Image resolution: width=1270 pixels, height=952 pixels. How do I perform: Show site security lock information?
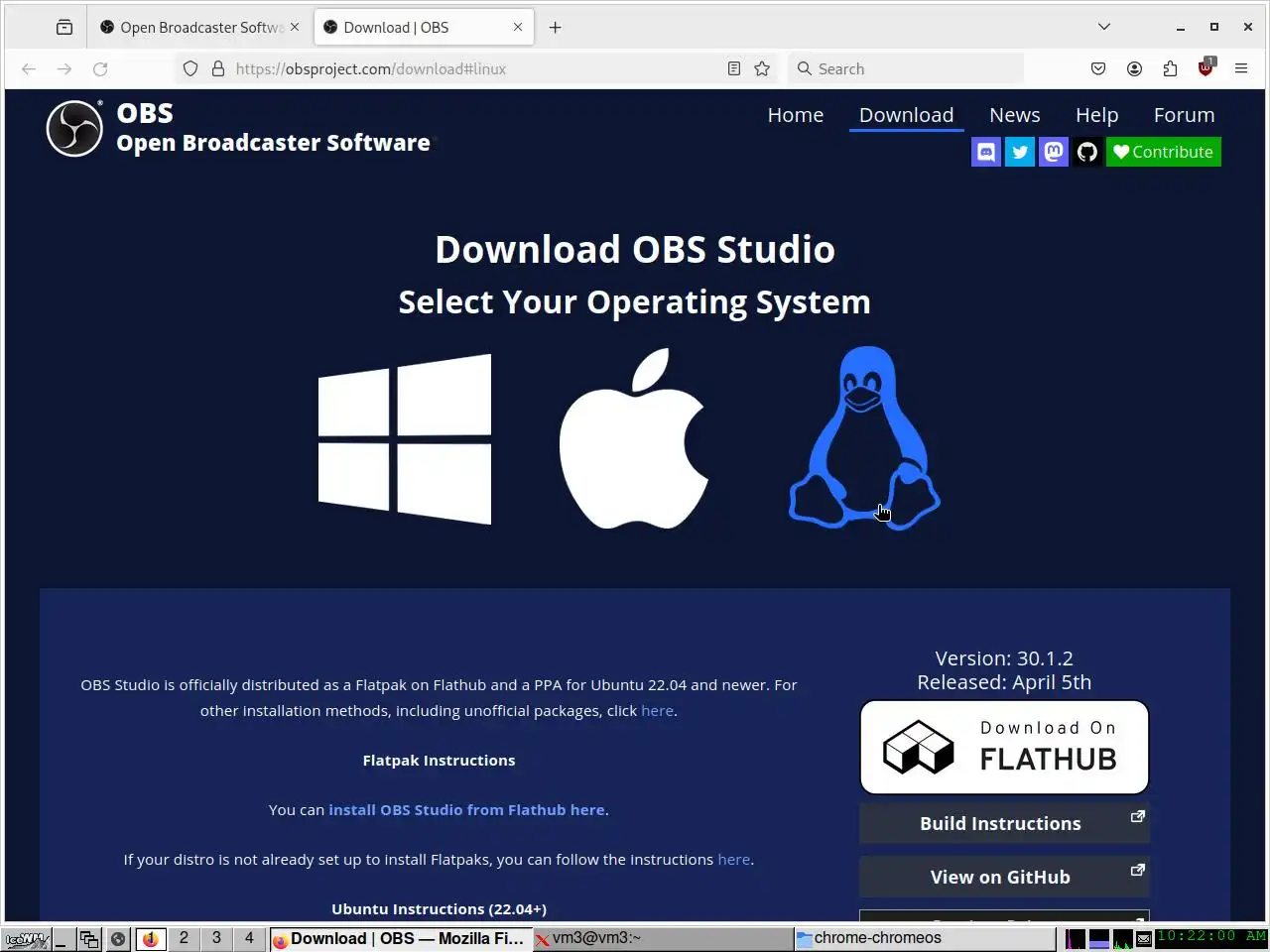(218, 68)
